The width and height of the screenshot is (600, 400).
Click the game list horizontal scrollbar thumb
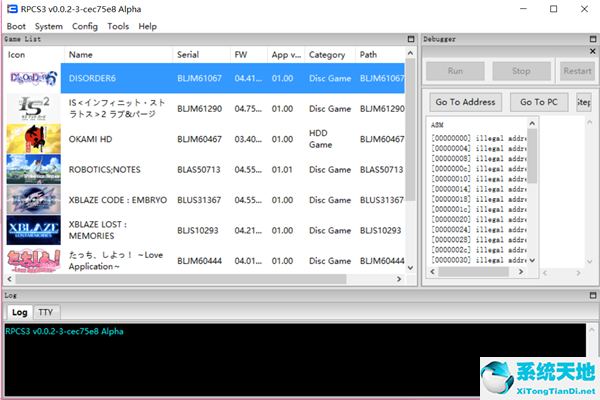pos(181,279)
